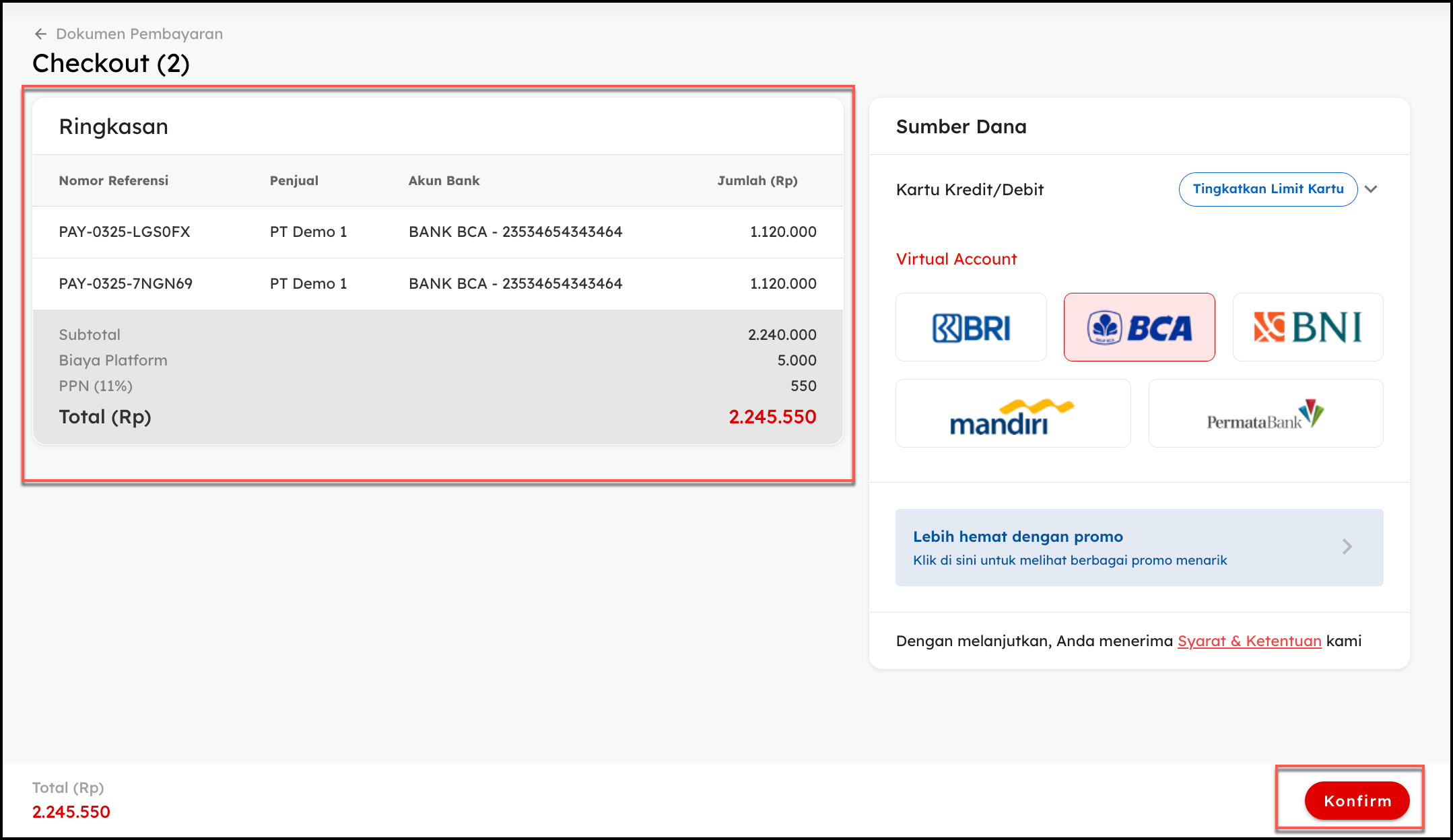Screen dimensions: 1453x840
Task: Open Syarat & Ketentuan link
Action: point(1249,641)
